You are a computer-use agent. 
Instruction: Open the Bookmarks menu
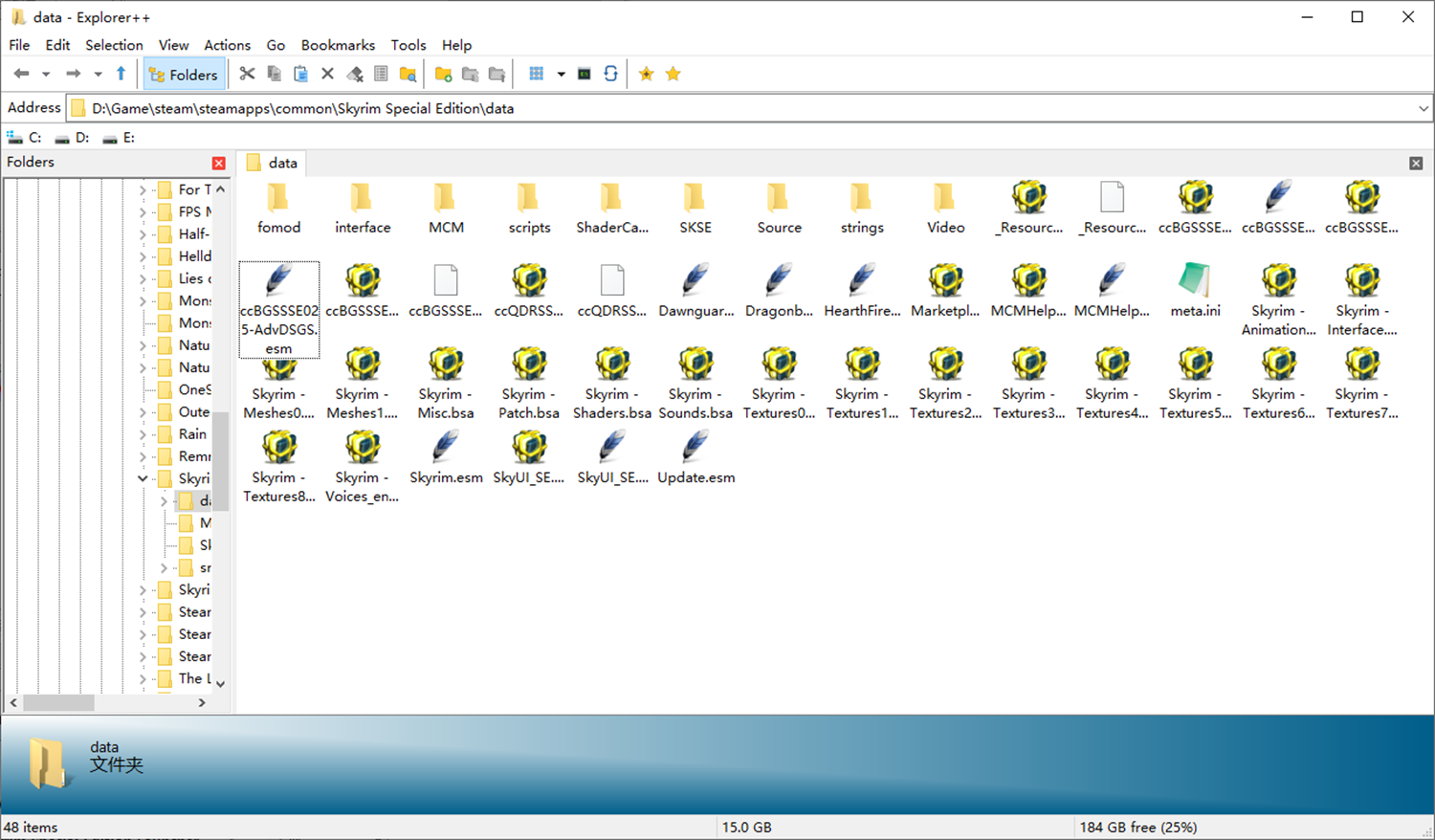click(x=338, y=45)
